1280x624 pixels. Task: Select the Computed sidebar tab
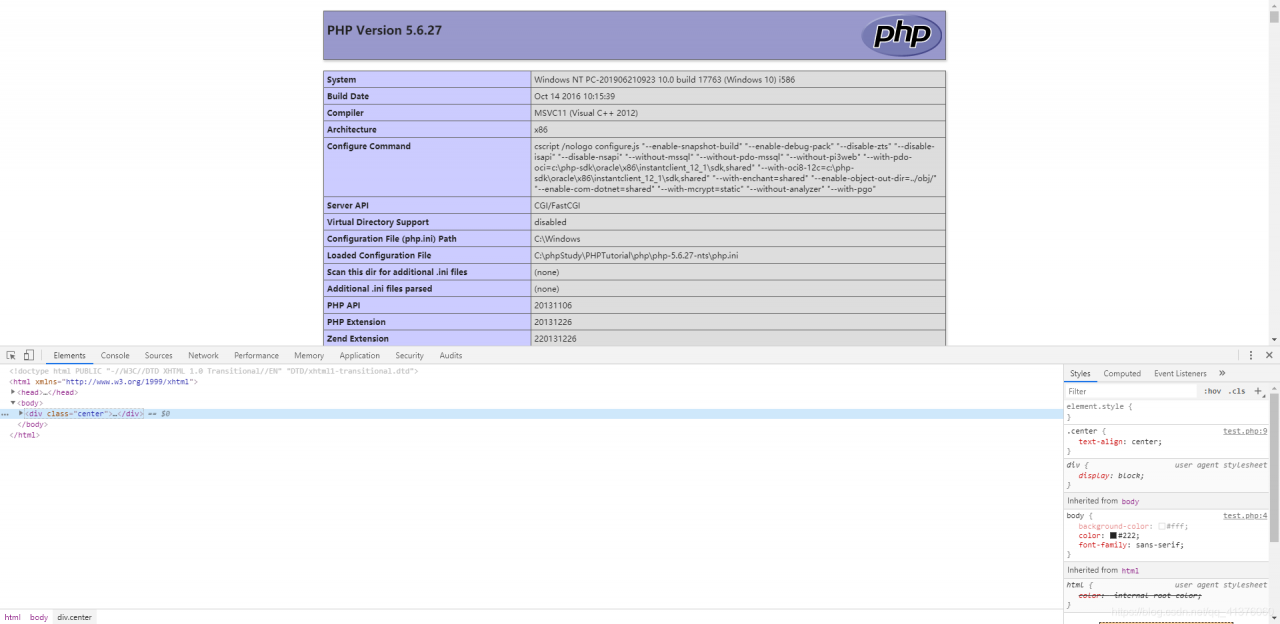1122,373
